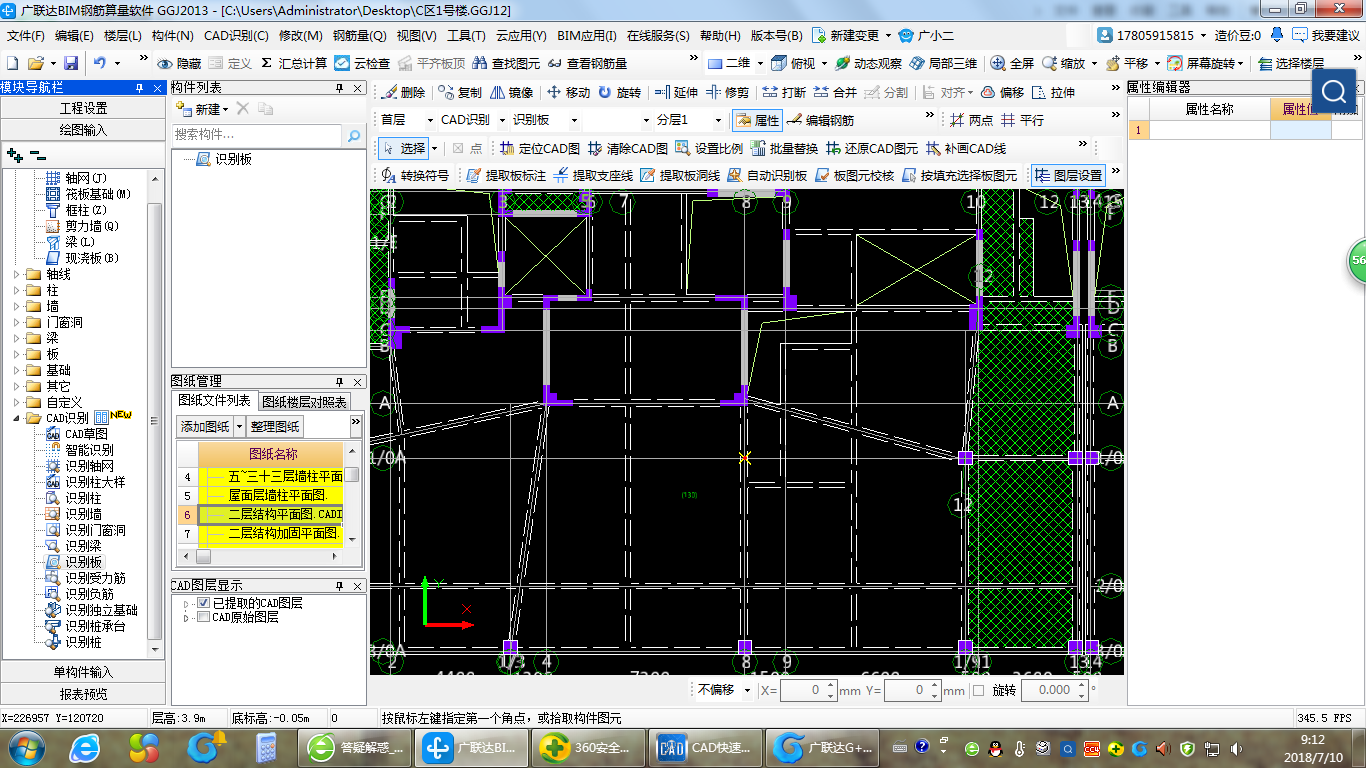
Task: Open Internet Explorer from the taskbar
Action: [84, 746]
